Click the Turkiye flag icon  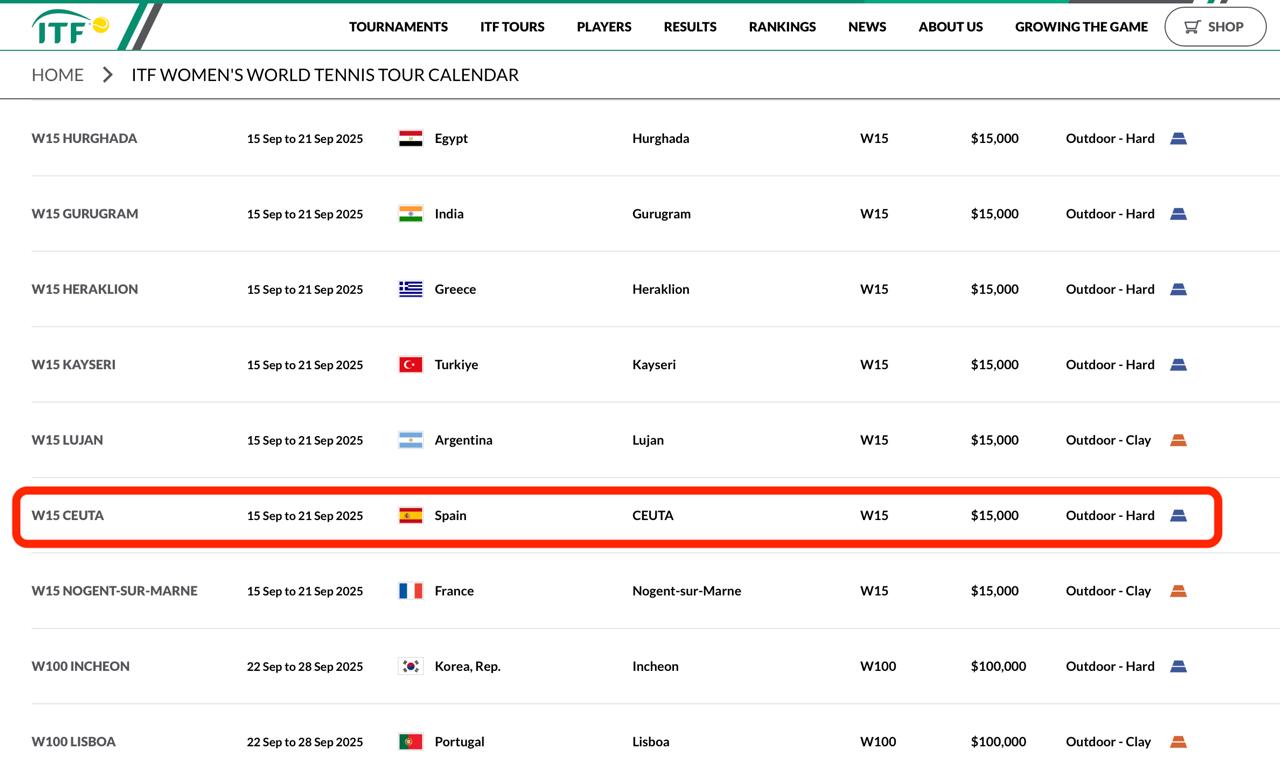click(410, 365)
